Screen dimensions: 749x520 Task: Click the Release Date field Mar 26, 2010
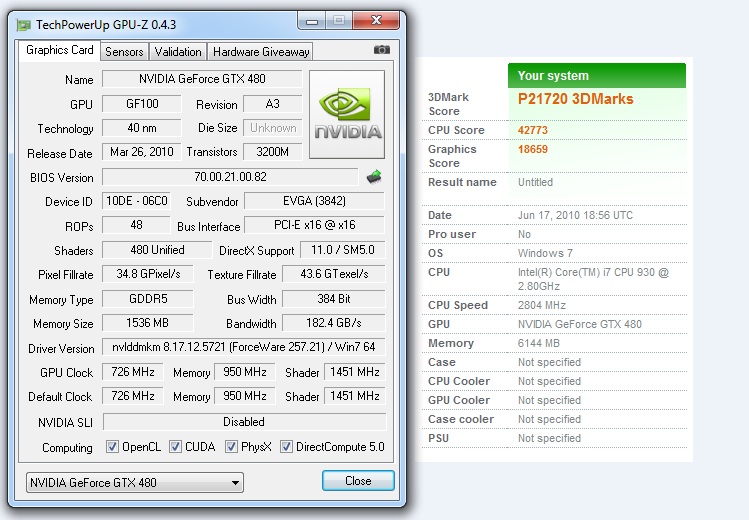[142, 152]
